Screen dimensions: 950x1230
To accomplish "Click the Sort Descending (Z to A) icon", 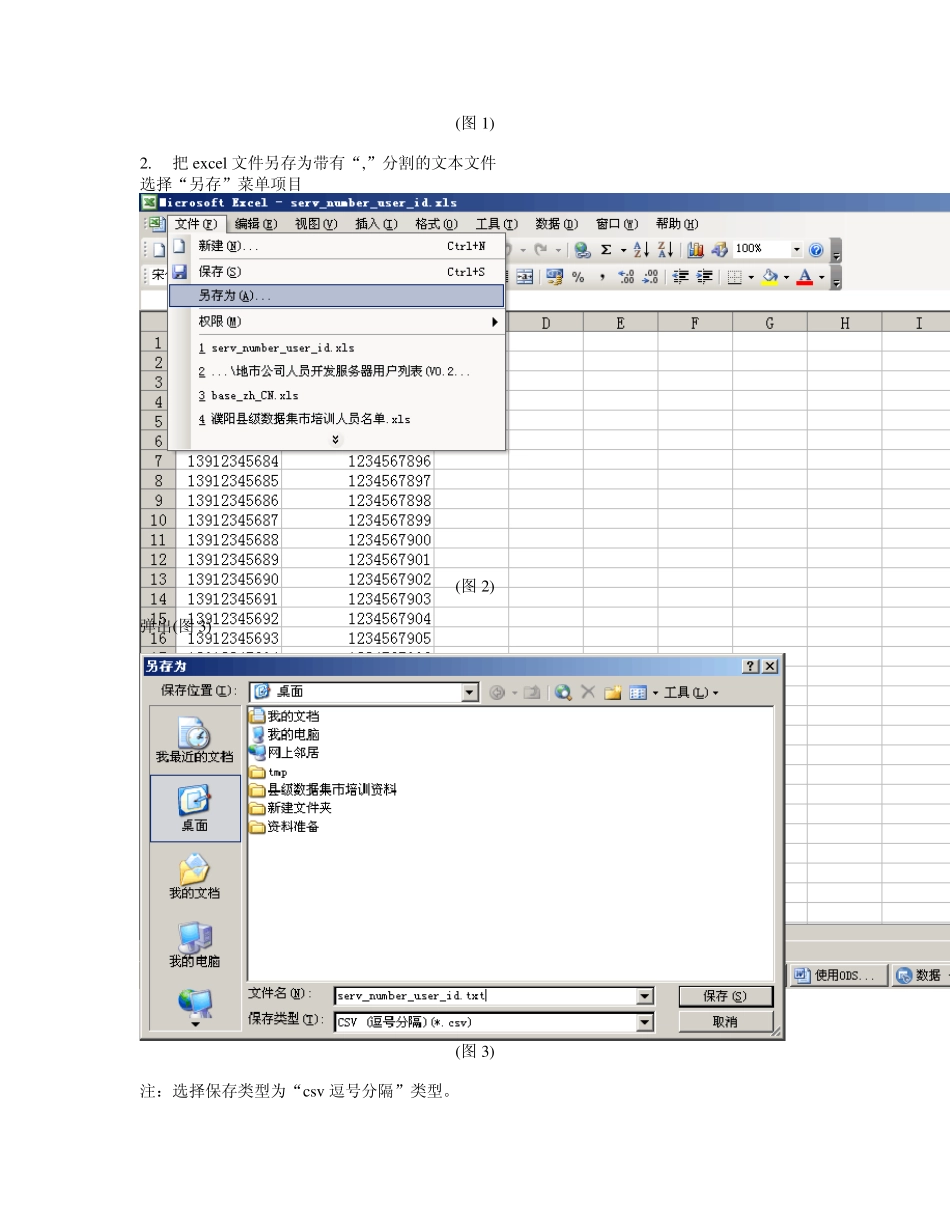I will pos(665,250).
